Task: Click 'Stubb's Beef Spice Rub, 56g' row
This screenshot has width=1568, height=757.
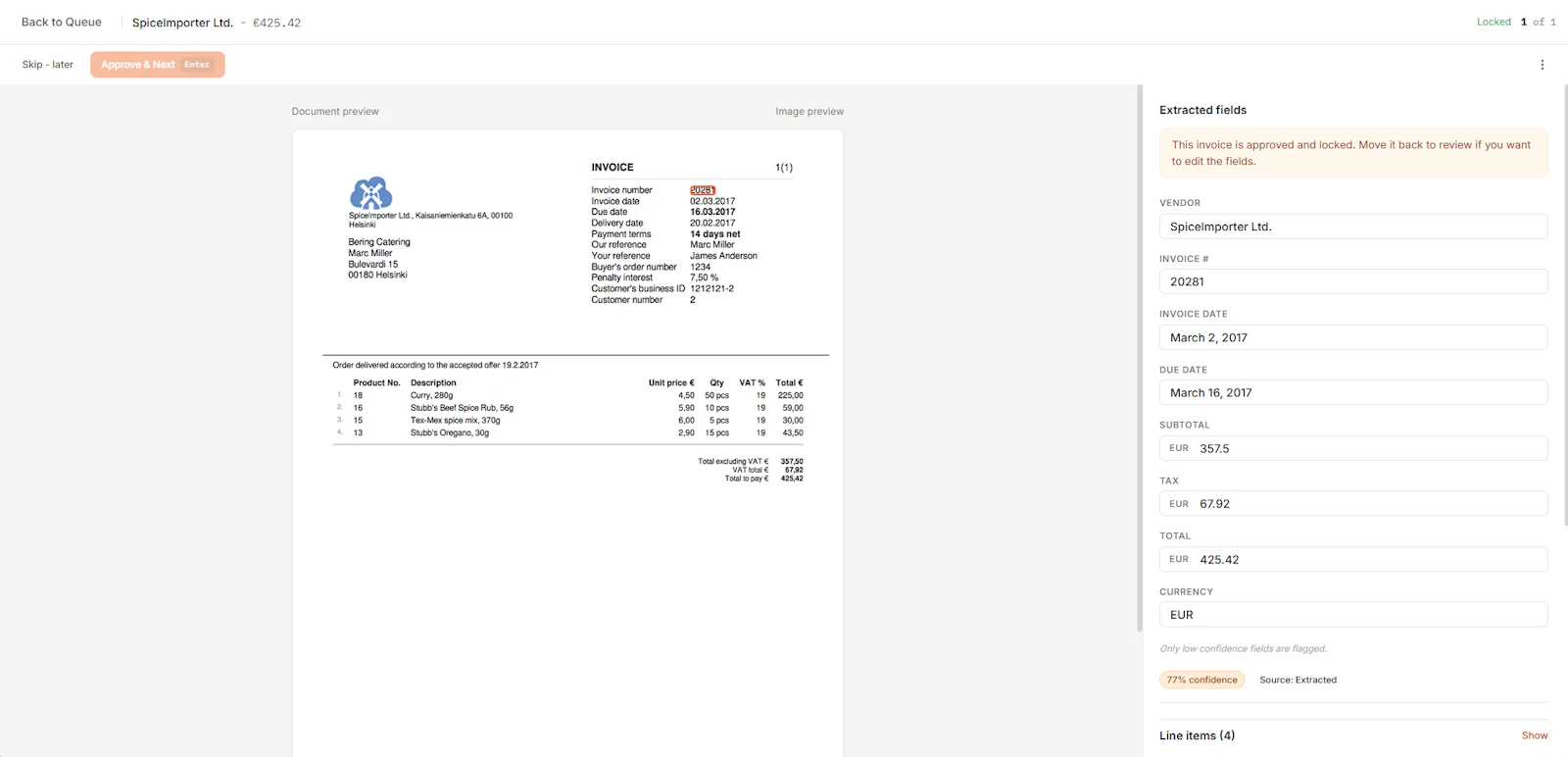Action: tap(462, 408)
